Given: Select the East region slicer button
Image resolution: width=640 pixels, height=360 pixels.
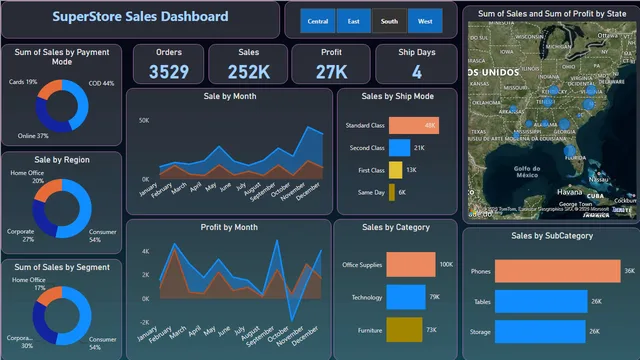Looking at the screenshot, I should [353, 21].
